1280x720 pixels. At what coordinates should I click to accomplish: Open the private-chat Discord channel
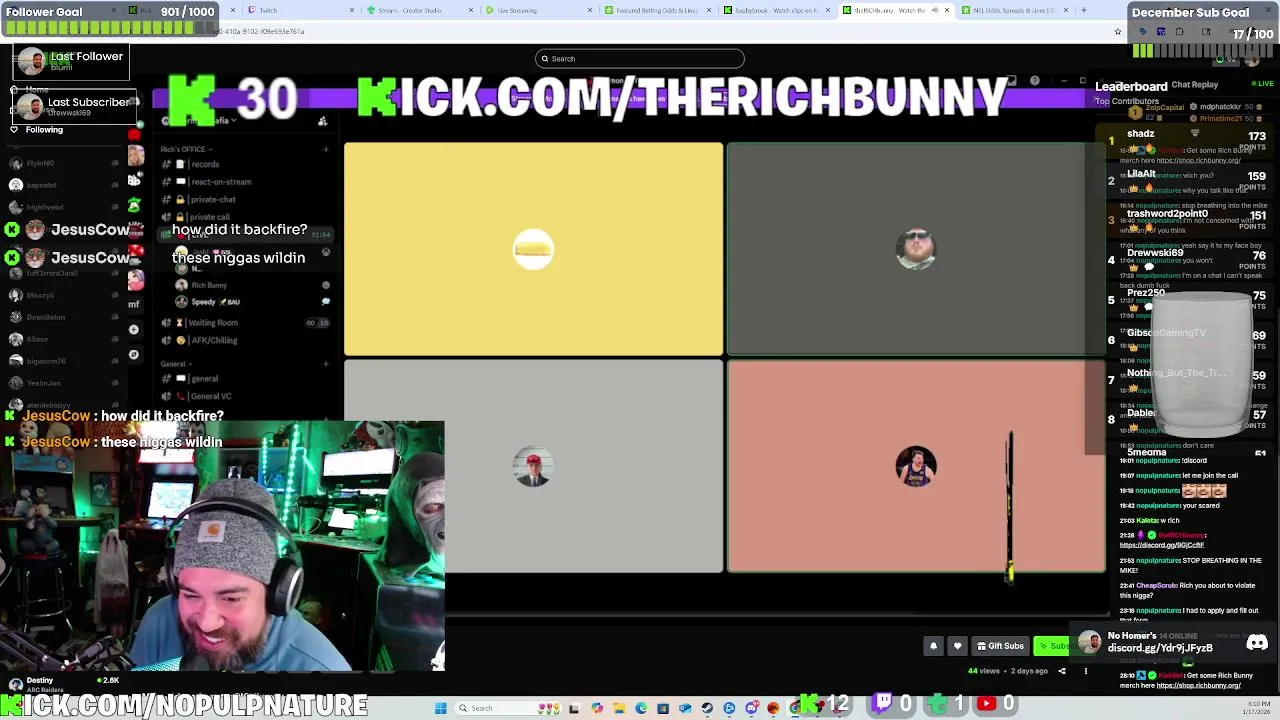coord(213,200)
